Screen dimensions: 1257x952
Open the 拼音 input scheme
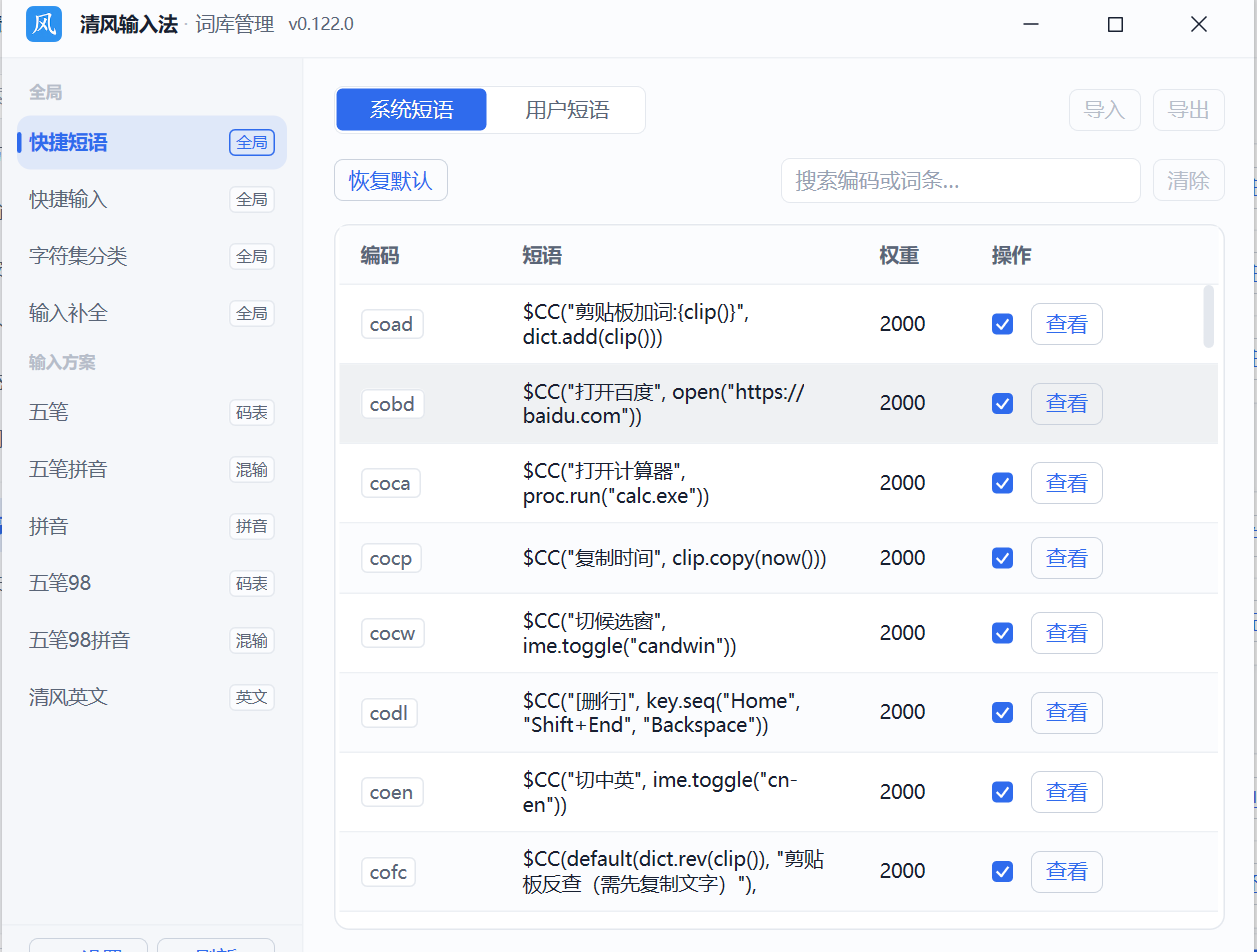pos(152,527)
